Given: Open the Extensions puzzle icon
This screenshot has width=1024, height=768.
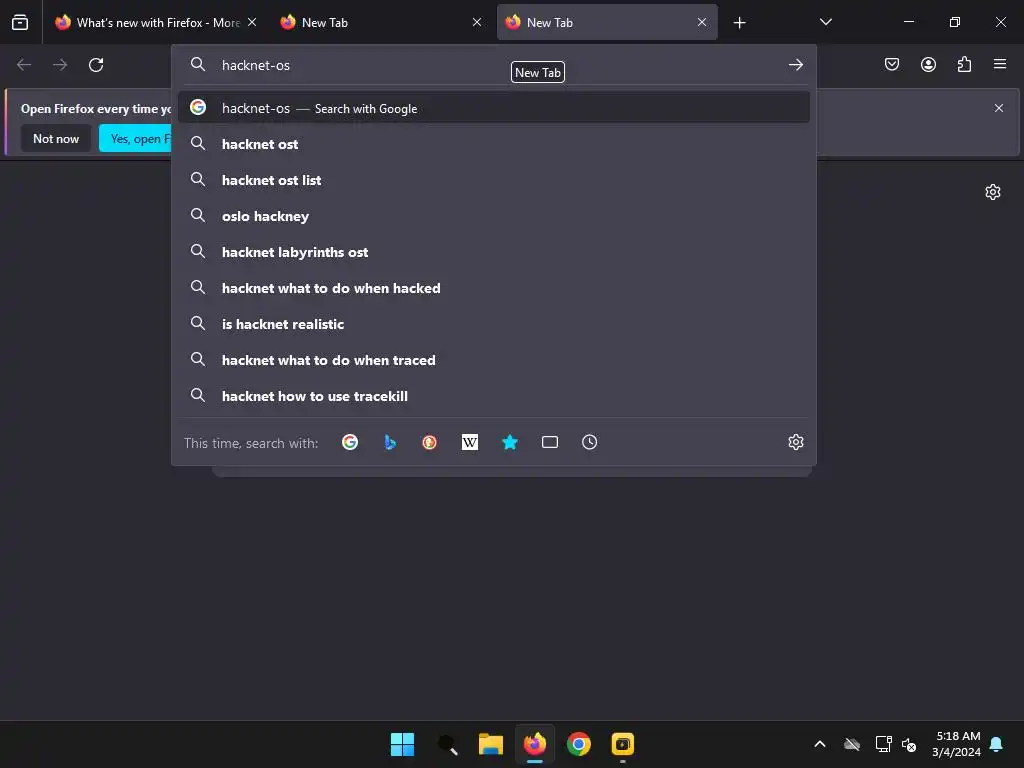Looking at the screenshot, I should click(x=964, y=64).
